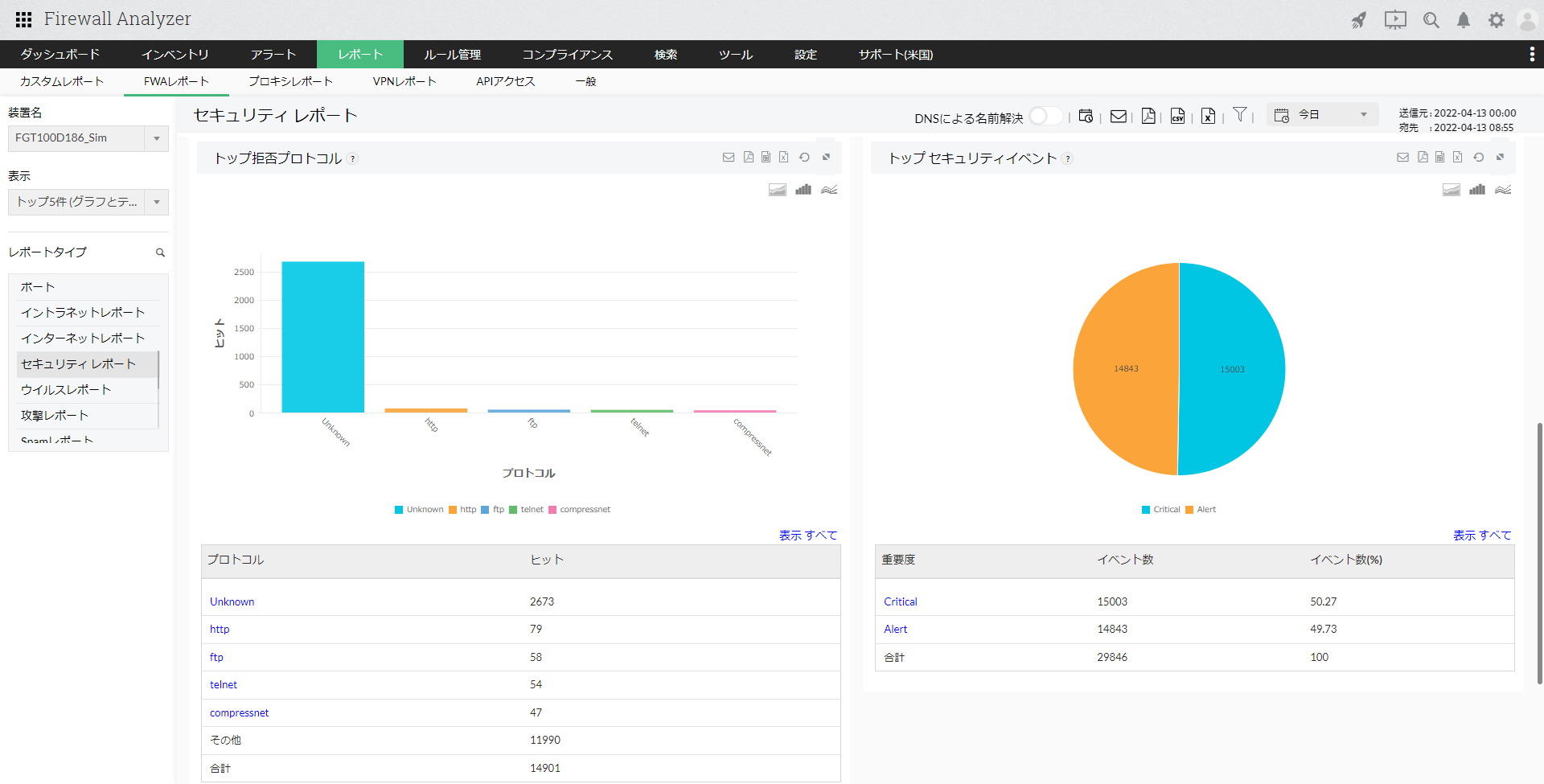The width and height of the screenshot is (1544, 784).
Task: Click the orange Alert pie slice
Action: click(x=1126, y=369)
